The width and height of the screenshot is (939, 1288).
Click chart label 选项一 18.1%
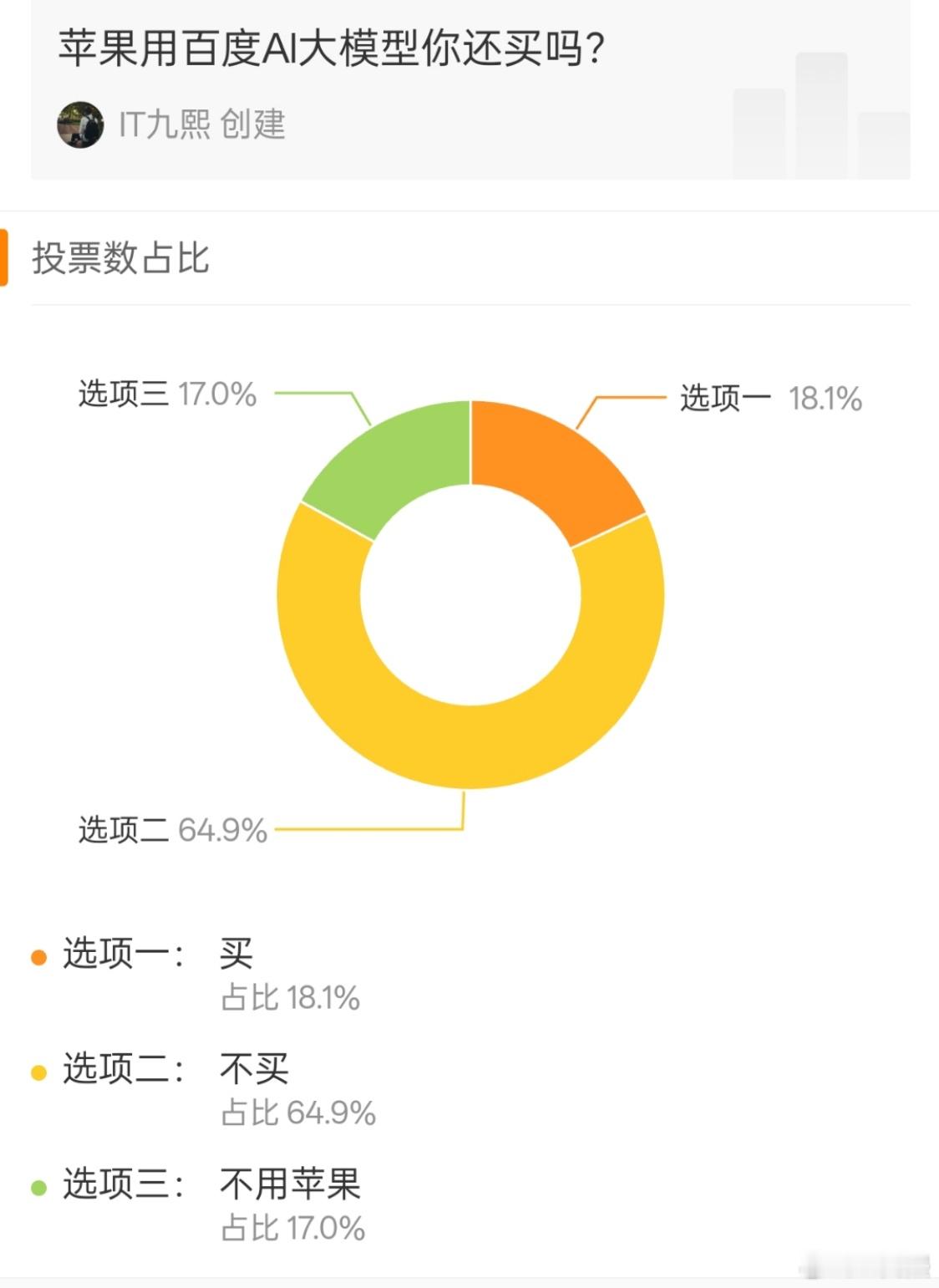tap(770, 399)
